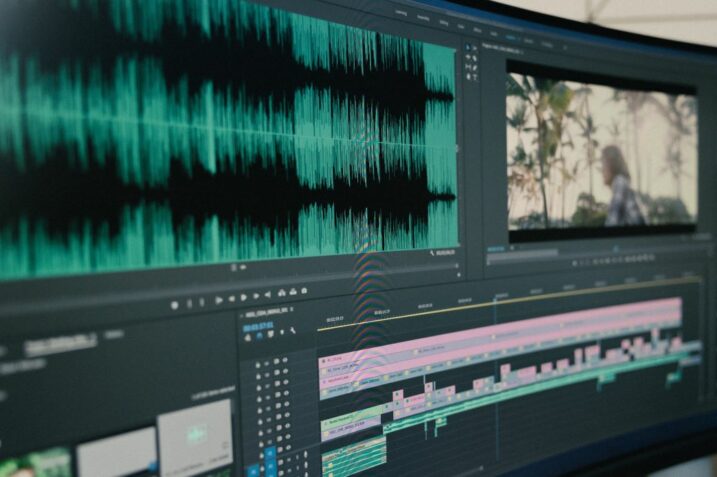Click the Program monitor scrub bar playhead
This screenshot has width=717, height=477.
pyautogui.click(x=616, y=249)
